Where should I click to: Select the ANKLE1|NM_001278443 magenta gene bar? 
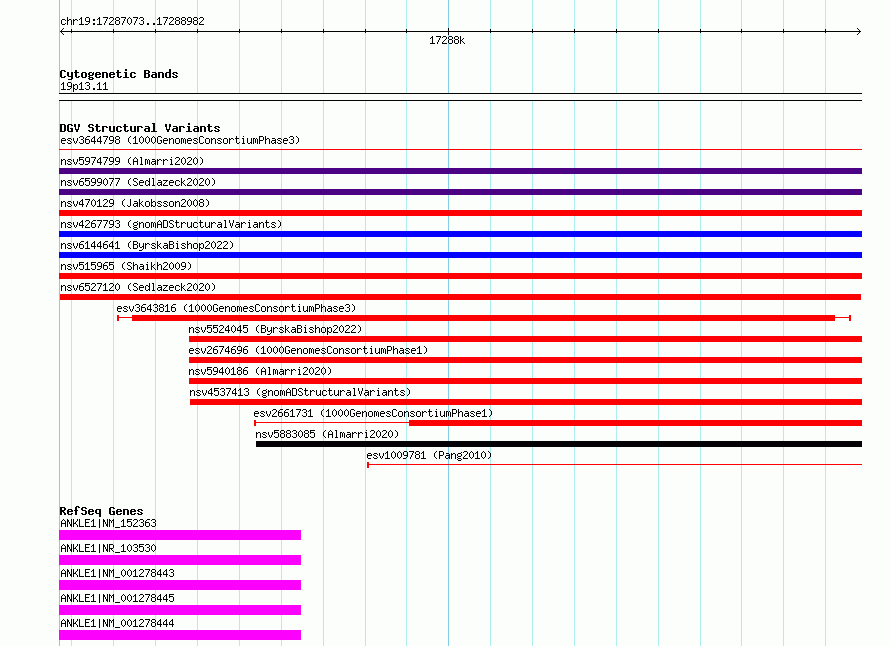click(x=180, y=585)
